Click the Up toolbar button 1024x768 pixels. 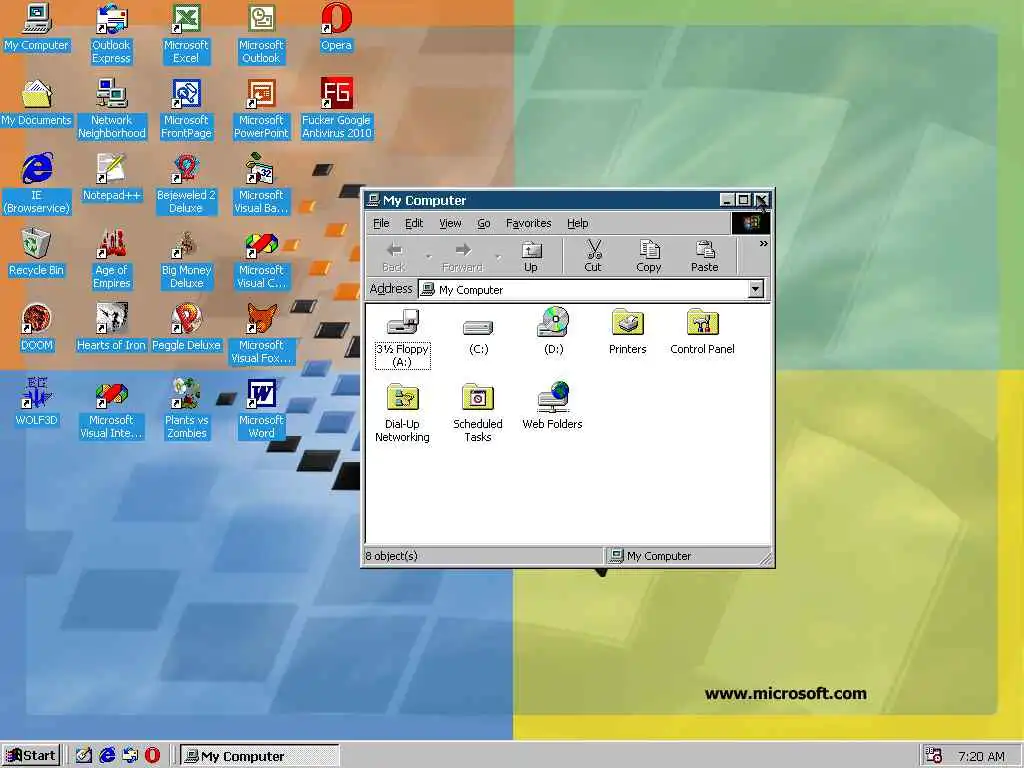[531, 256]
